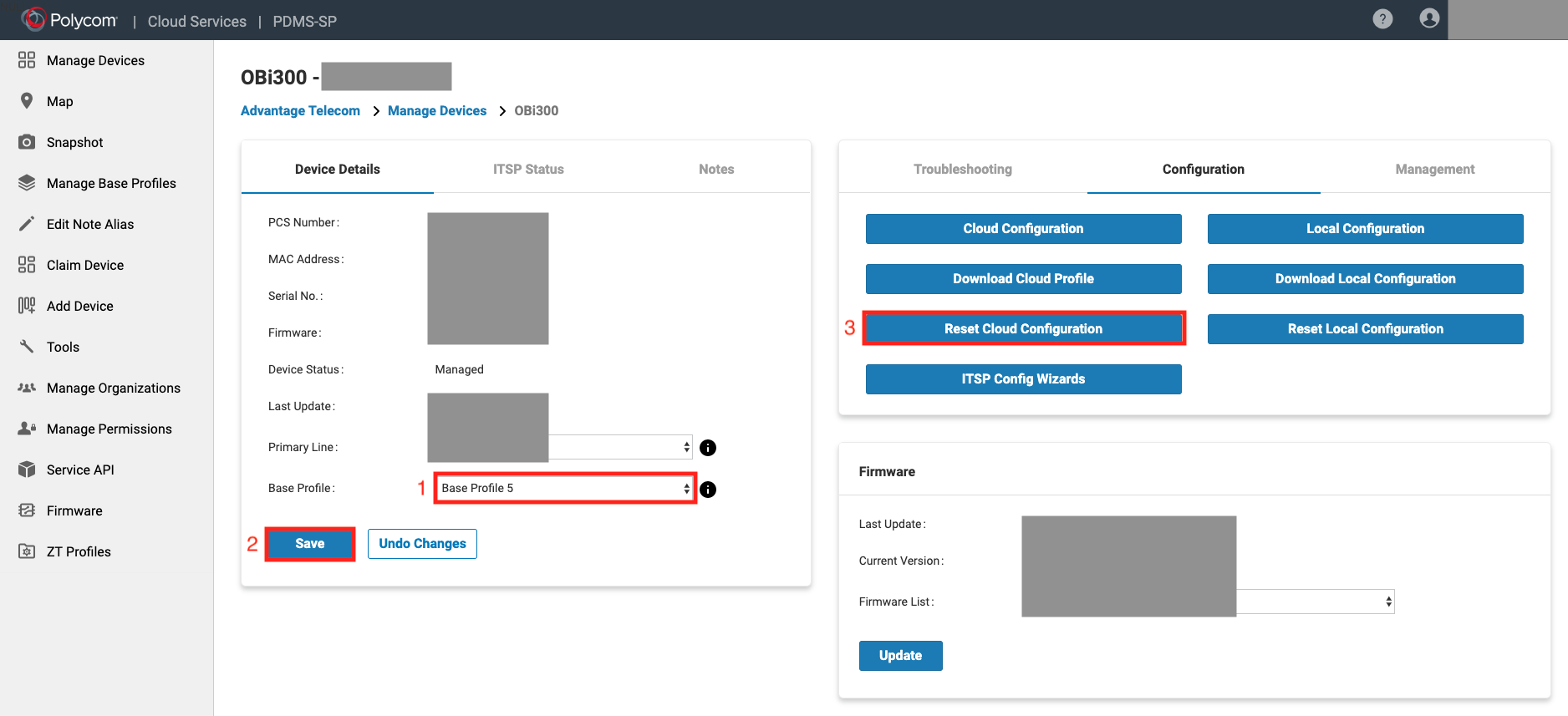
Task: Open the Management tab
Action: tap(1435, 169)
